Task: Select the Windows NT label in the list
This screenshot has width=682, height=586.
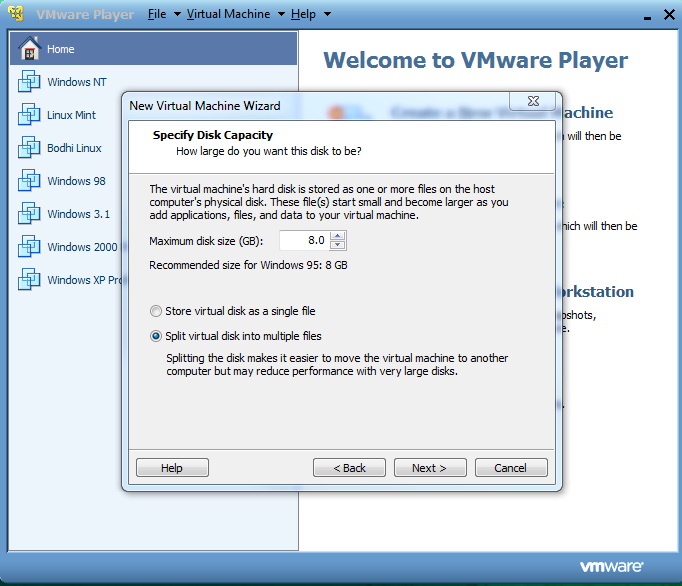Action: pos(77,82)
